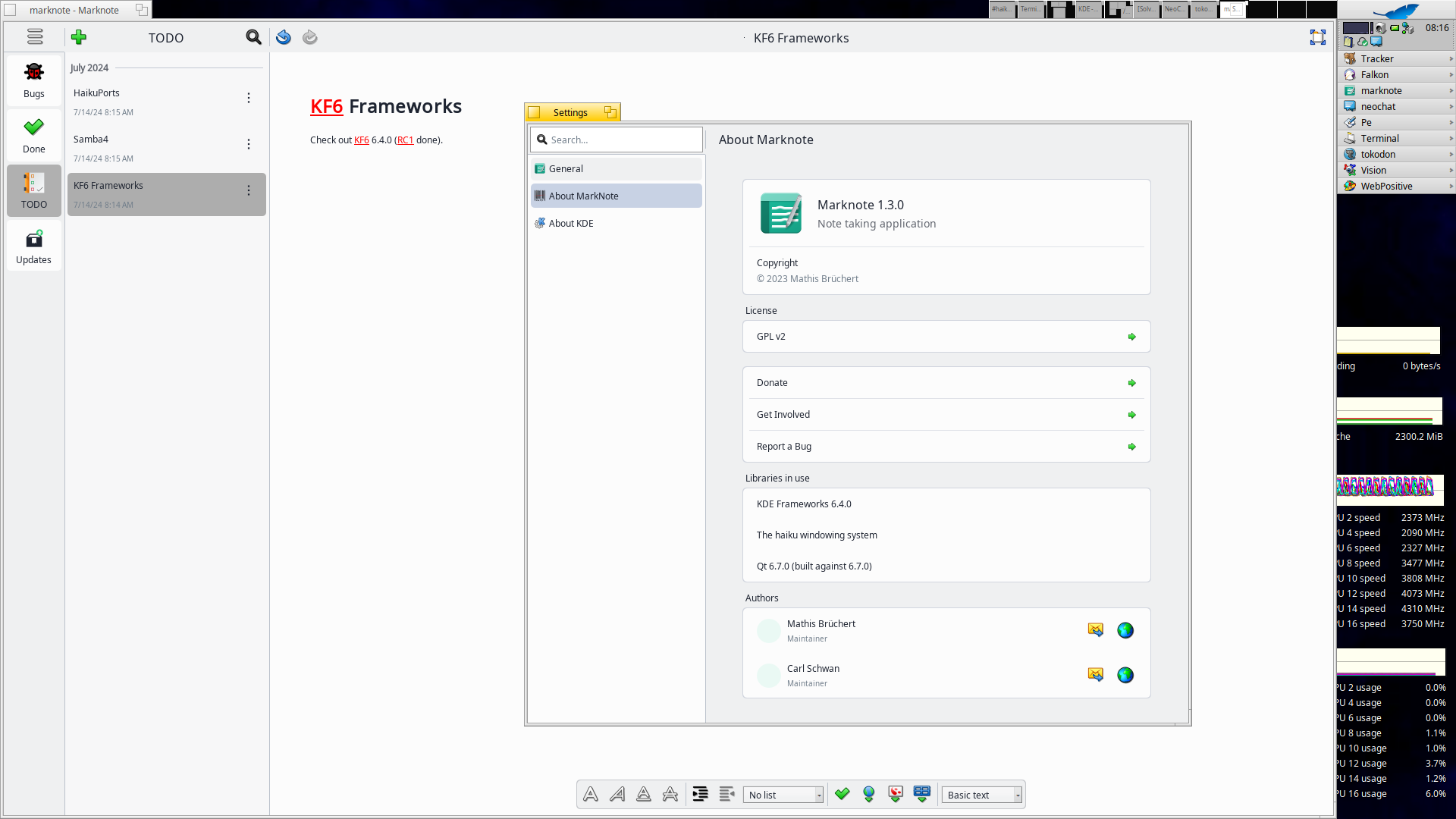Open the Samba4 note
This screenshot has width=1456, height=819.
point(167,148)
